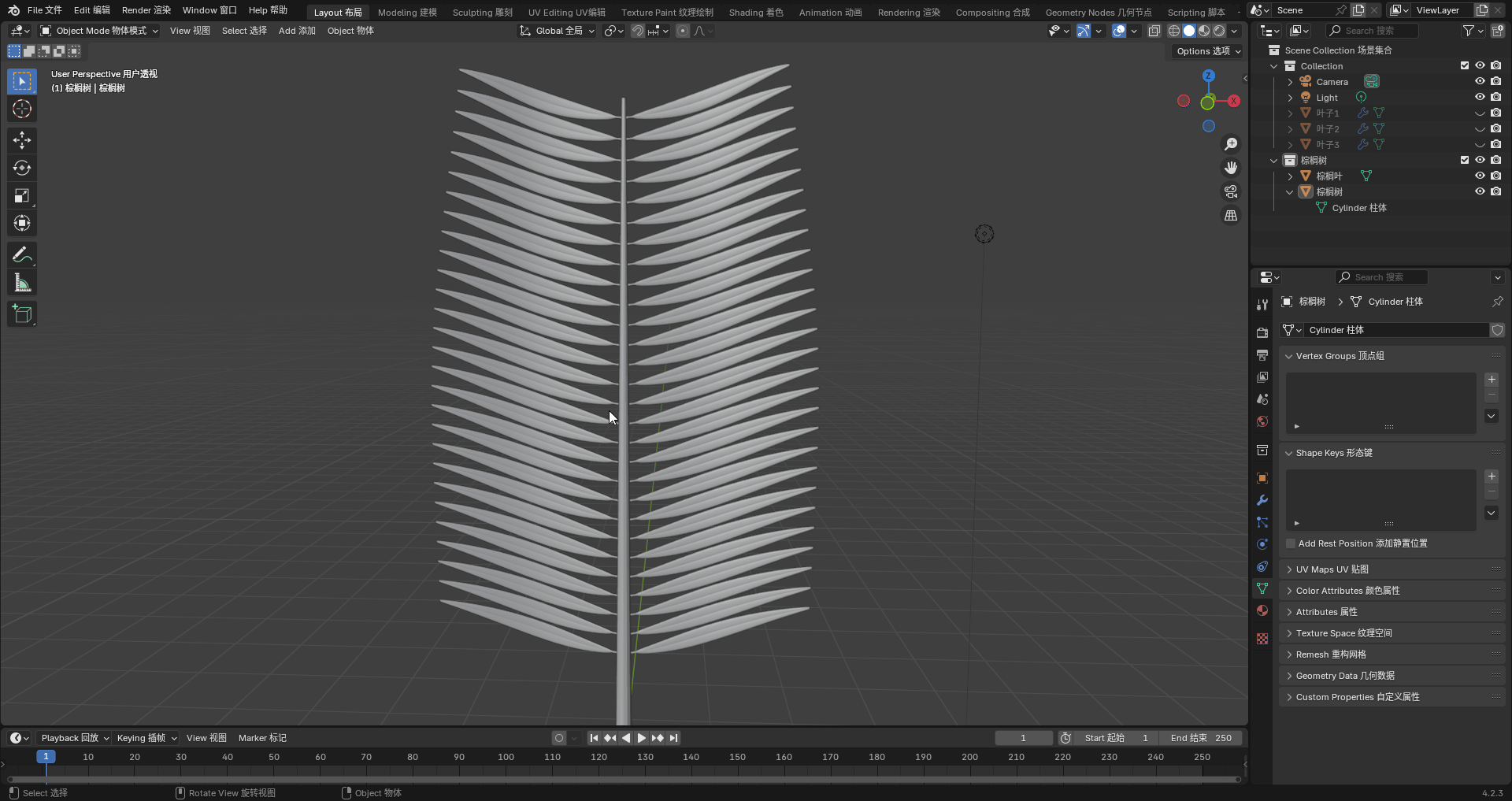
Task: Choose the Annotate pencil tool
Action: click(x=22, y=255)
